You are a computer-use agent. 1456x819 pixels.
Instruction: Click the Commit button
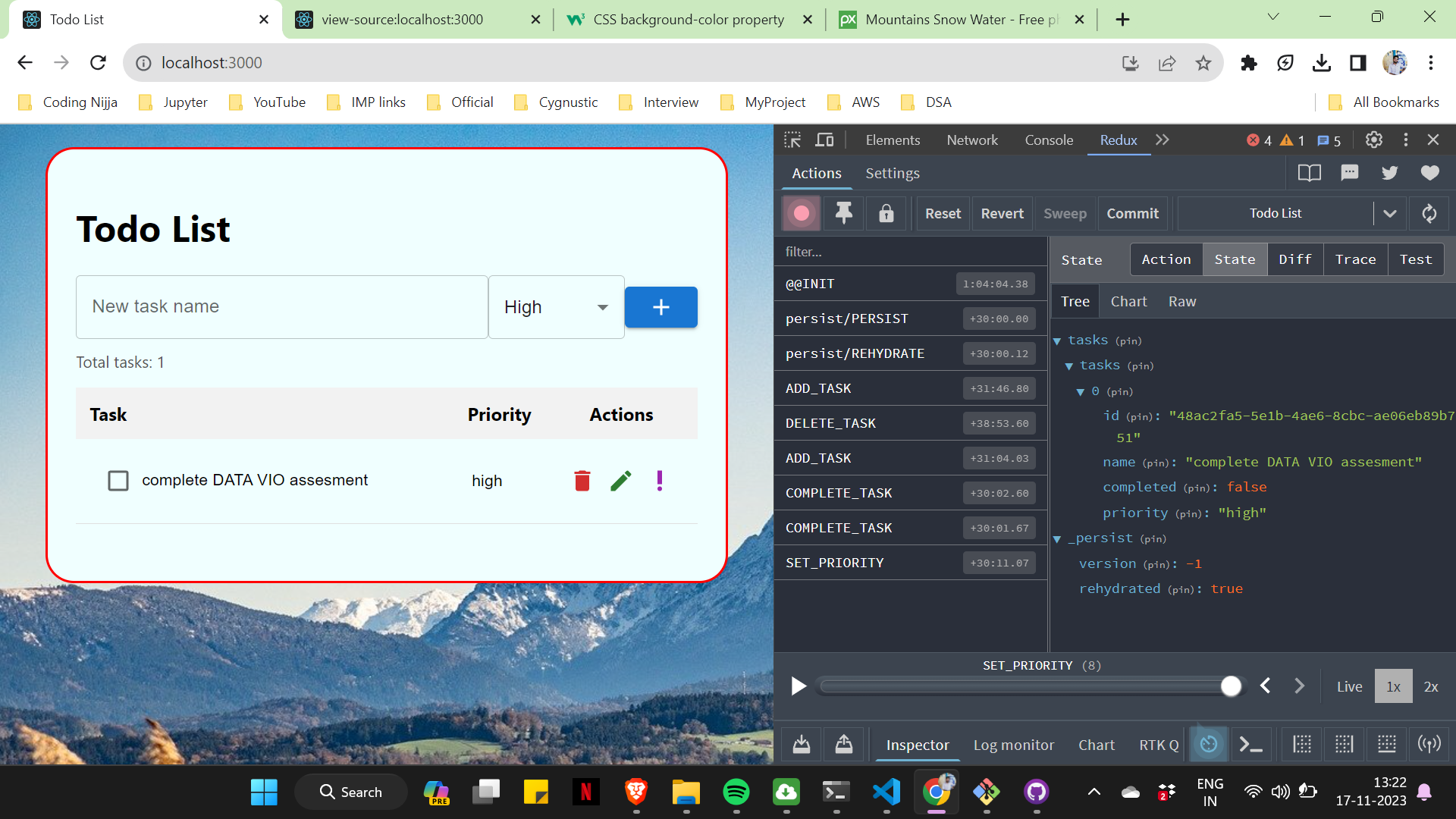click(1132, 213)
